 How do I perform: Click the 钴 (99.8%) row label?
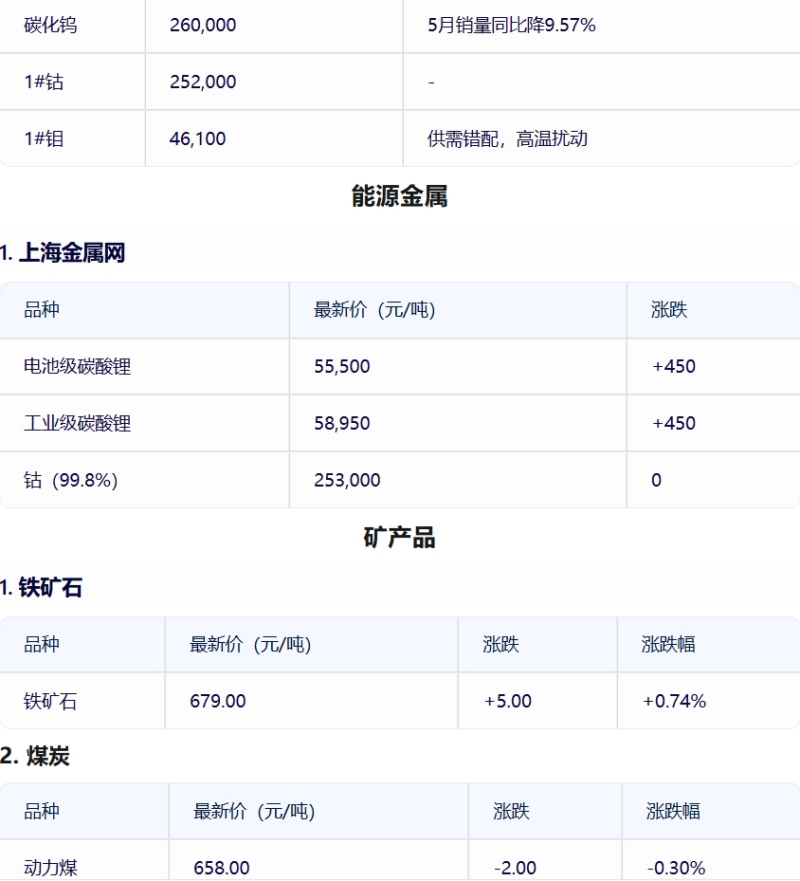pyautogui.click(x=71, y=480)
